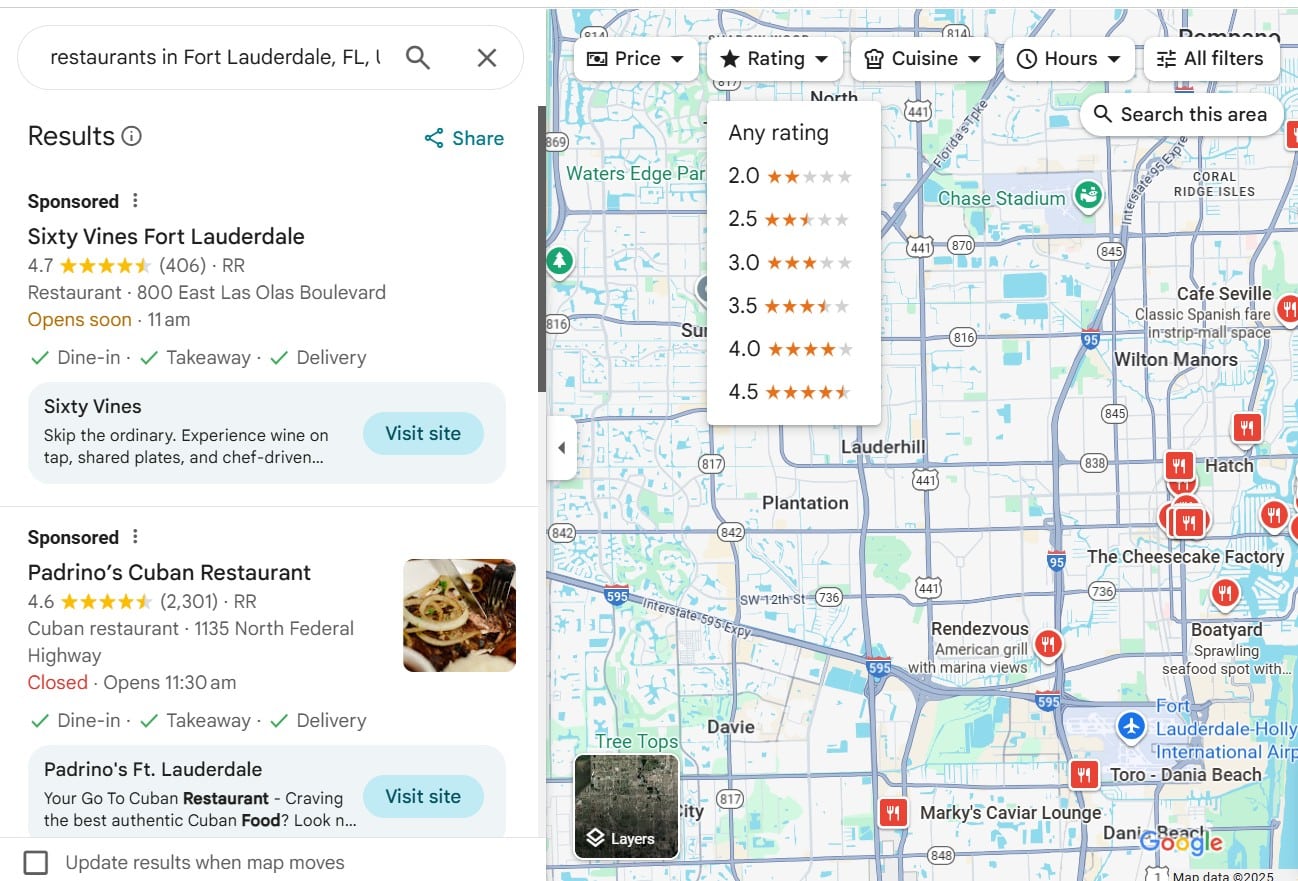Visit site for Padrino's Ft. Lauderdale
Screen dimensions: 1298x881
pos(423,796)
